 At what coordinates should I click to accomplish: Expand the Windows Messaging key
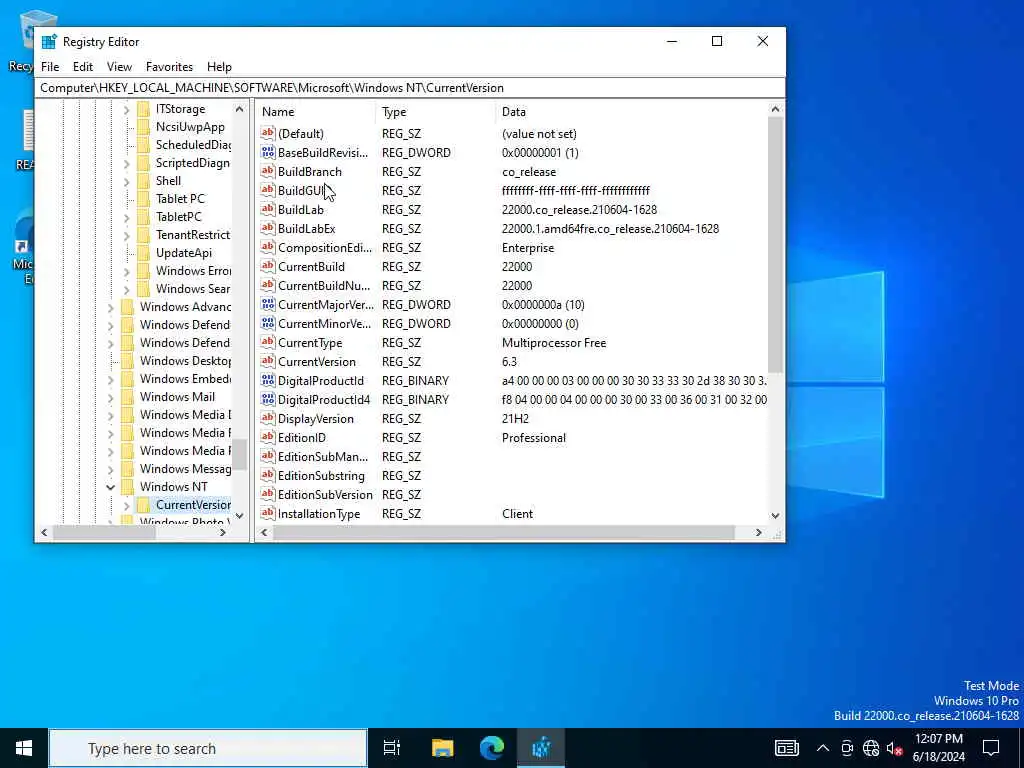point(110,469)
